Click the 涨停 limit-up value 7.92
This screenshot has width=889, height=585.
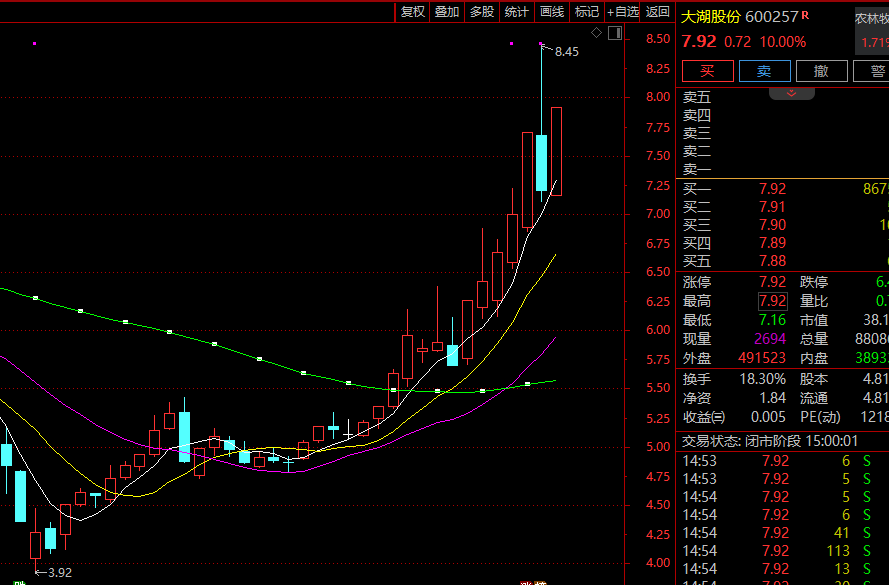pyautogui.click(x=772, y=282)
